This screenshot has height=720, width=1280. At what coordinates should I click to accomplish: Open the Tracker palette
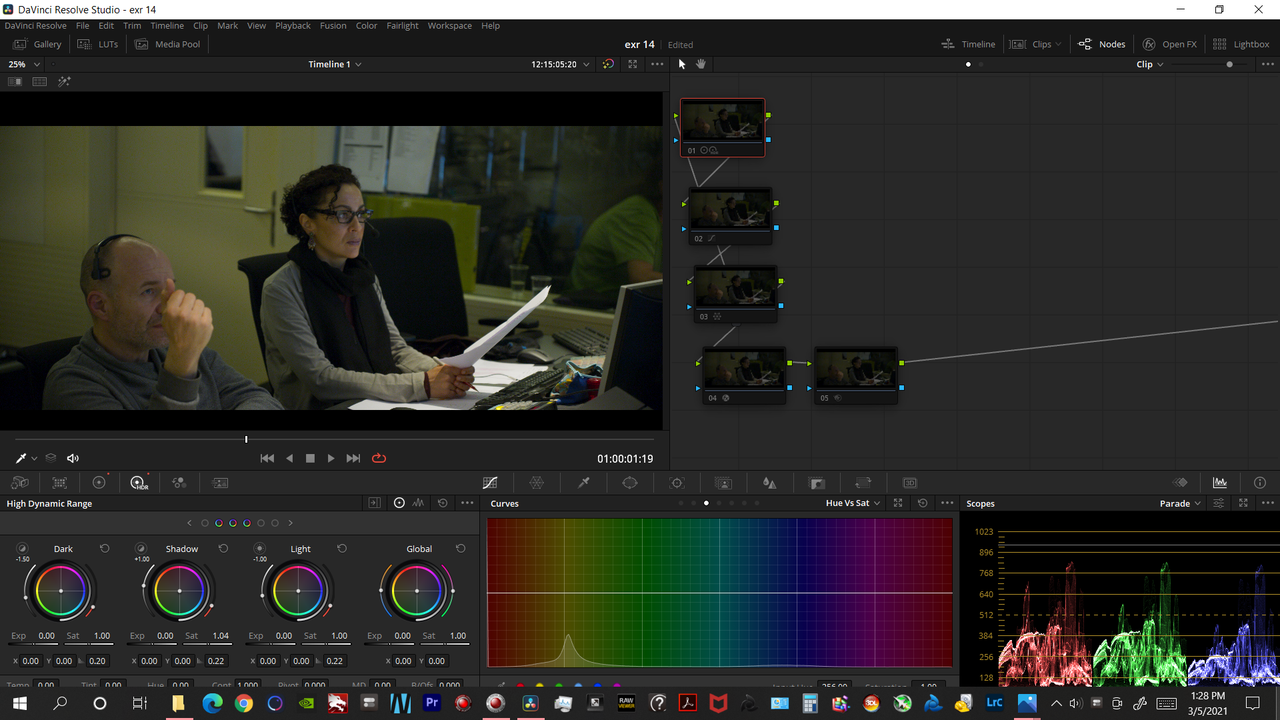click(677, 483)
